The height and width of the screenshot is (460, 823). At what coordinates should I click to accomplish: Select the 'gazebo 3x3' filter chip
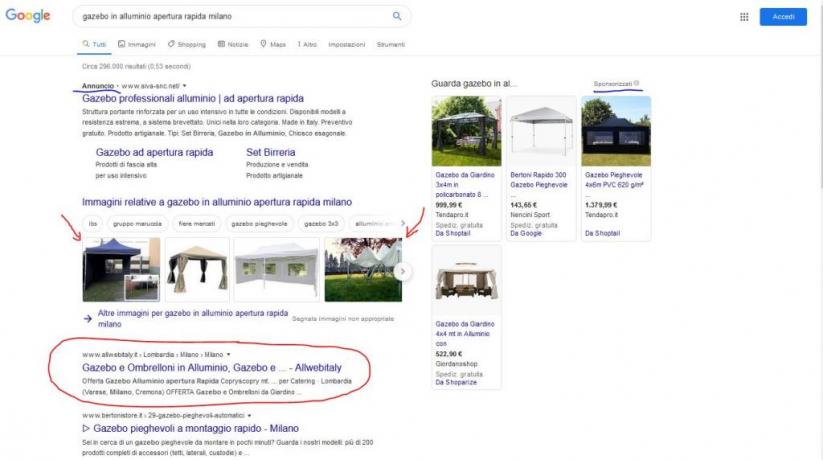coord(321,224)
